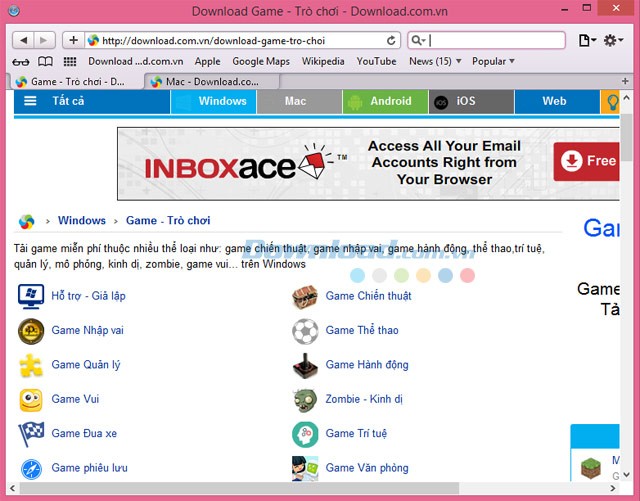Screen dimensions: 640x501
Task: Select the Mac category tab
Action: 299,101
